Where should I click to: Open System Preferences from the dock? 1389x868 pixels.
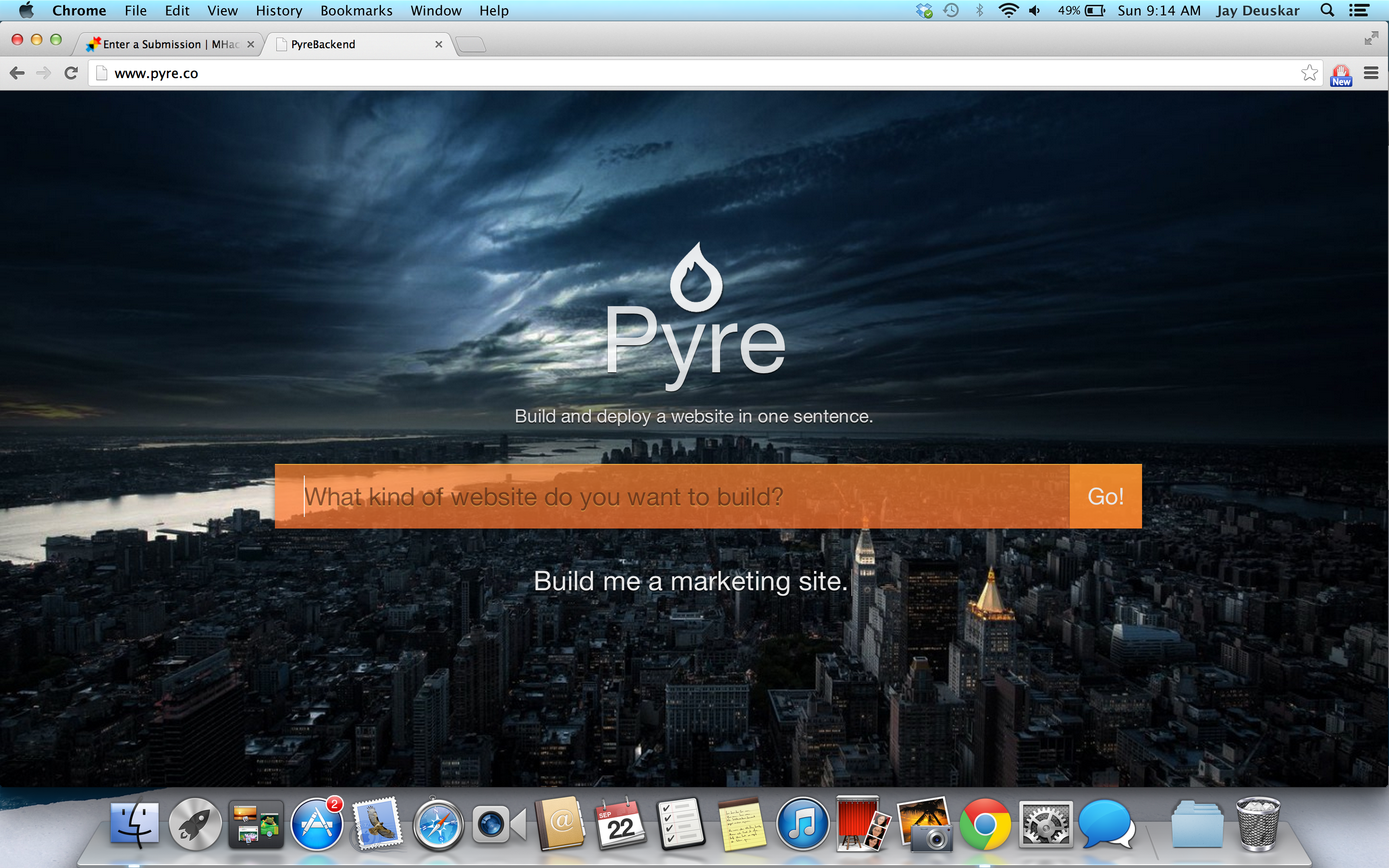(x=1045, y=826)
